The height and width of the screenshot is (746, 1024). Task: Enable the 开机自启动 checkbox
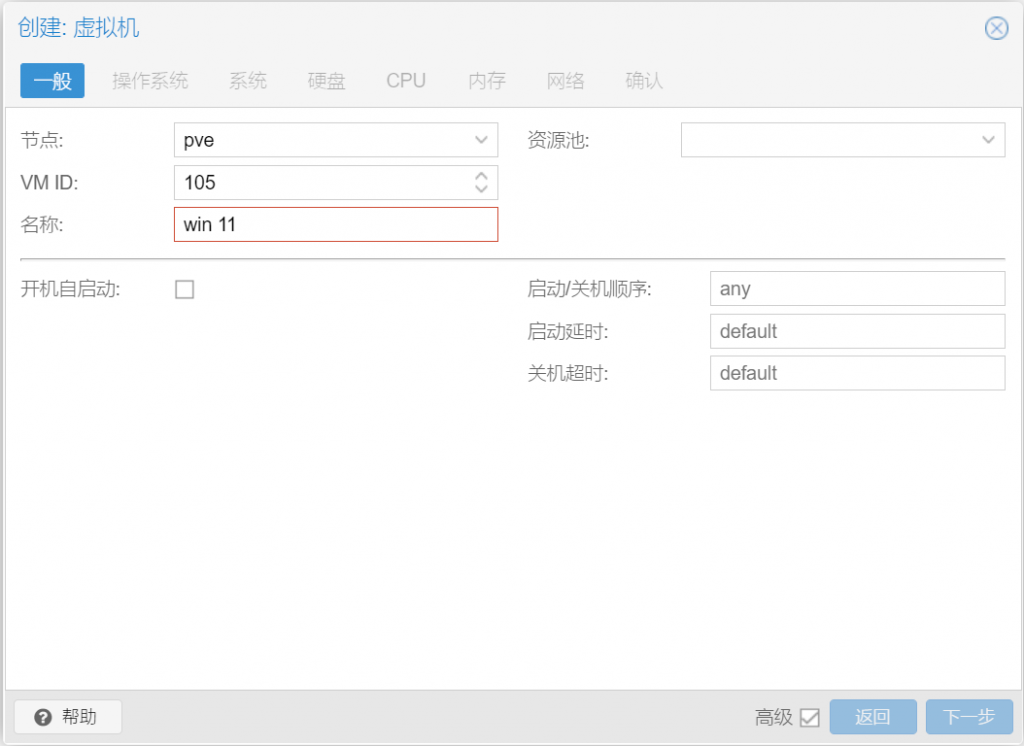pos(184,289)
